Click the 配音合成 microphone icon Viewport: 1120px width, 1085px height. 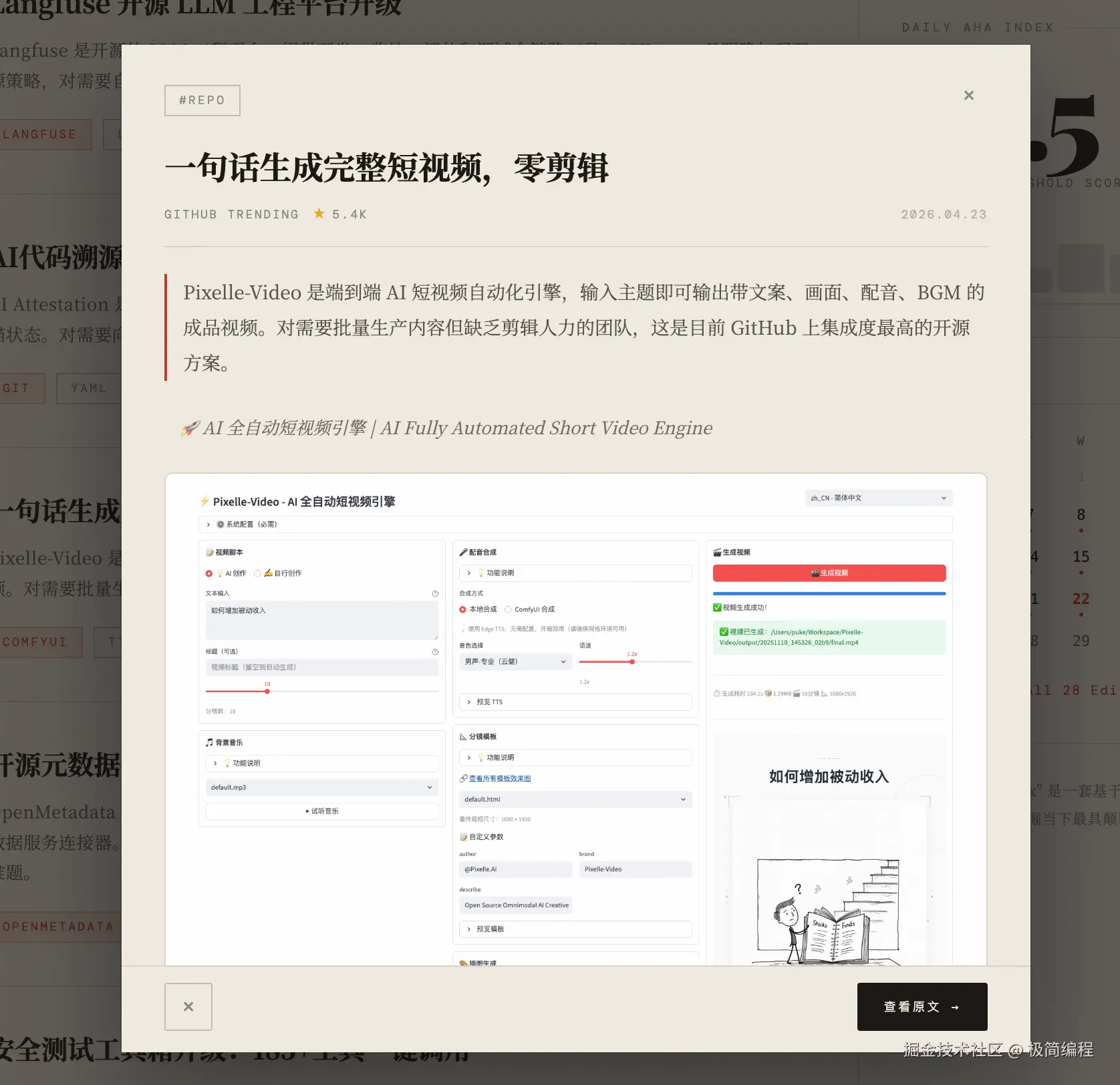(464, 552)
